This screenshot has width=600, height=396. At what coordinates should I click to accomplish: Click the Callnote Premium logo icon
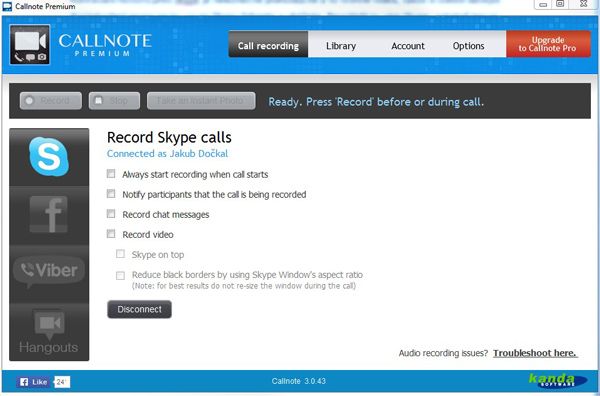30,44
